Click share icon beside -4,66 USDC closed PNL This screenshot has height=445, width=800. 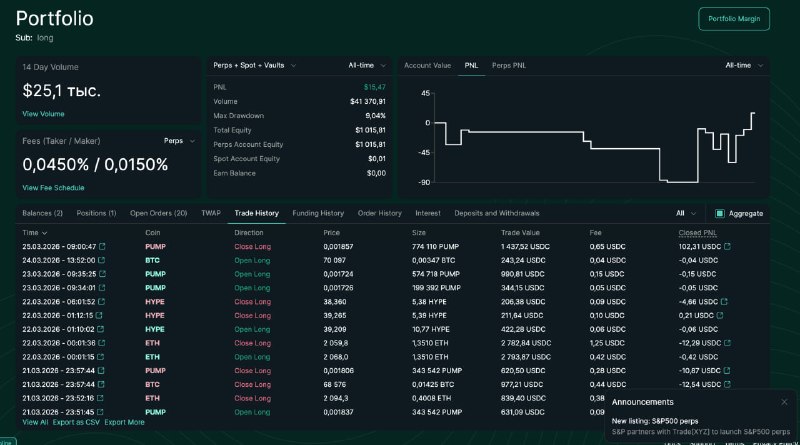tap(724, 302)
